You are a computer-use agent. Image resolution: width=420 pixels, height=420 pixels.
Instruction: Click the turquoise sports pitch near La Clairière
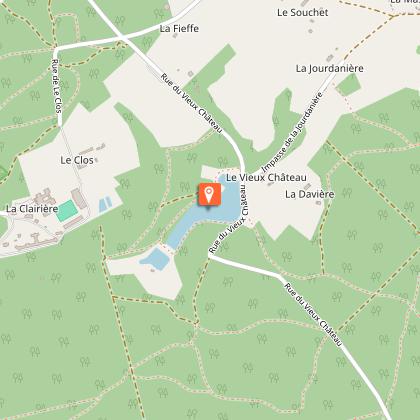coord(67,211)
